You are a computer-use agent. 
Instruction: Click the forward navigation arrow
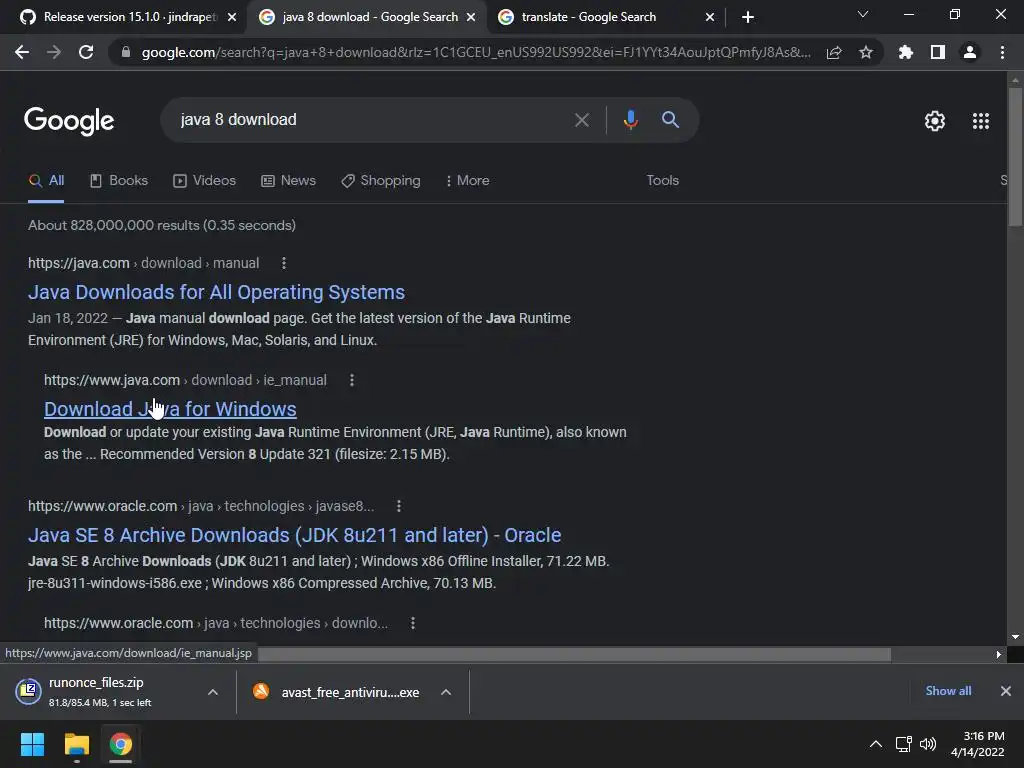[x=54, y=52]
